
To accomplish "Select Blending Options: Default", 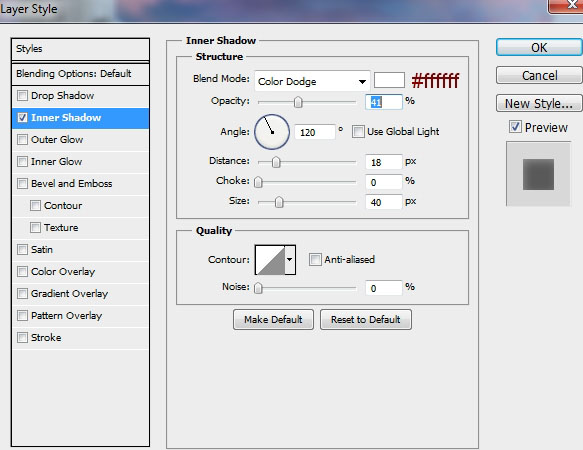I will point(81,74).
